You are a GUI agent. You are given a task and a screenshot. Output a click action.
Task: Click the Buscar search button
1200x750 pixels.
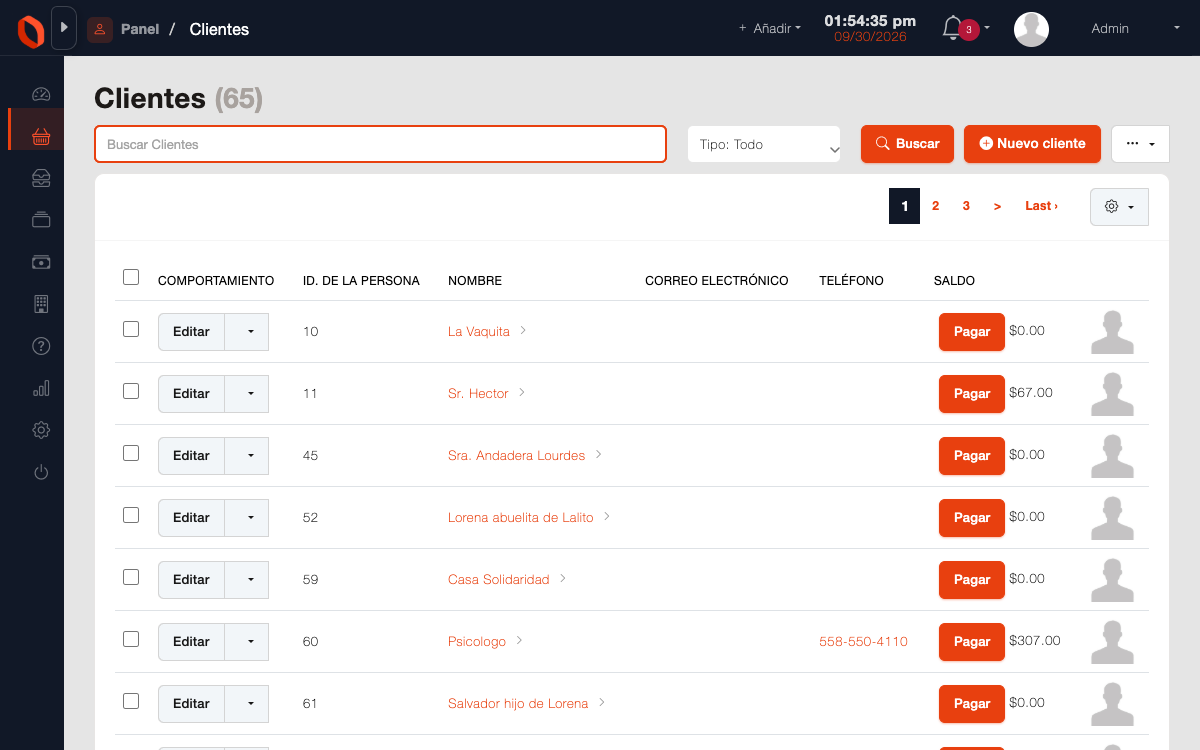click(x=907, y=144)
